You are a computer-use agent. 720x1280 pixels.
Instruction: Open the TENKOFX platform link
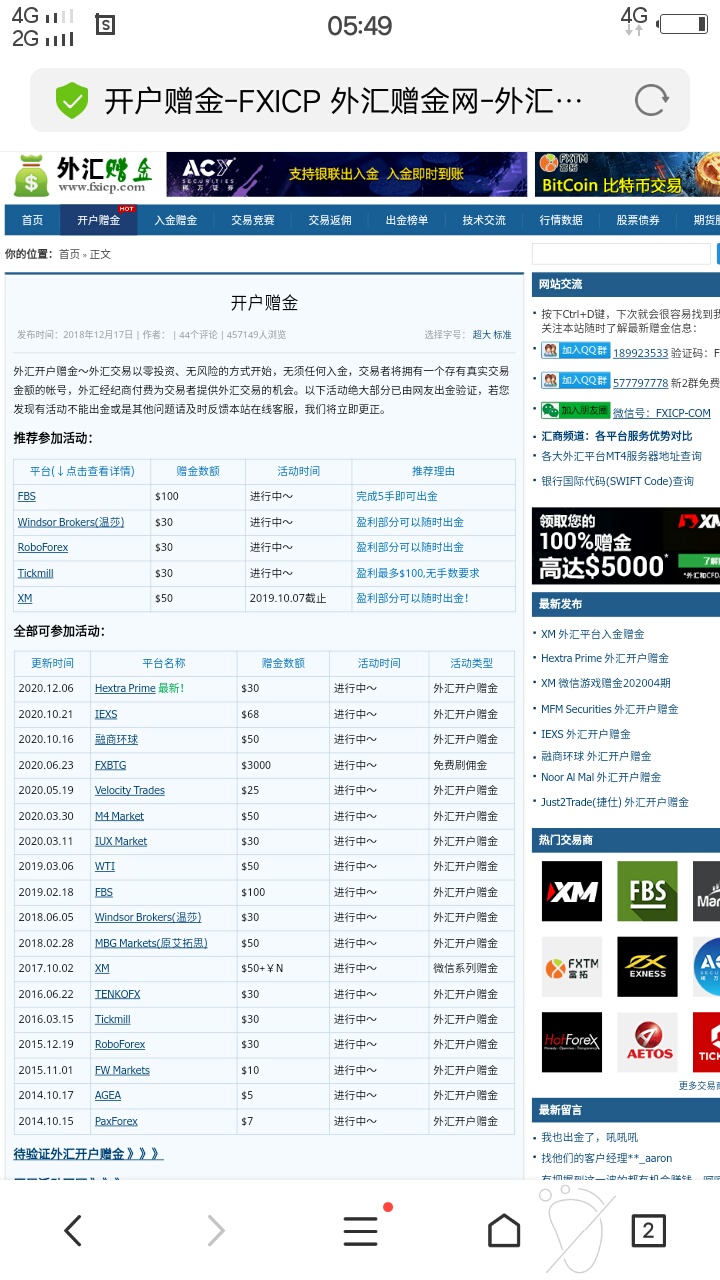[117, 994]
